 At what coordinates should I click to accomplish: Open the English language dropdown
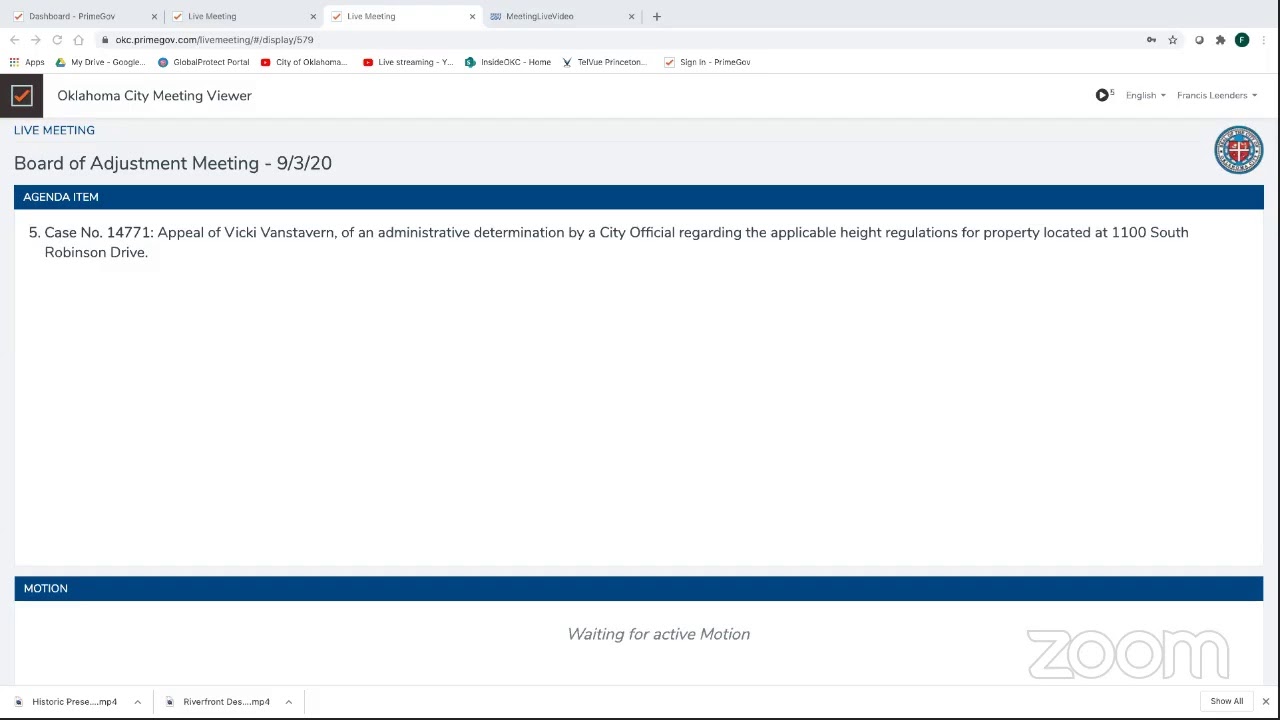click(1145, 95)
